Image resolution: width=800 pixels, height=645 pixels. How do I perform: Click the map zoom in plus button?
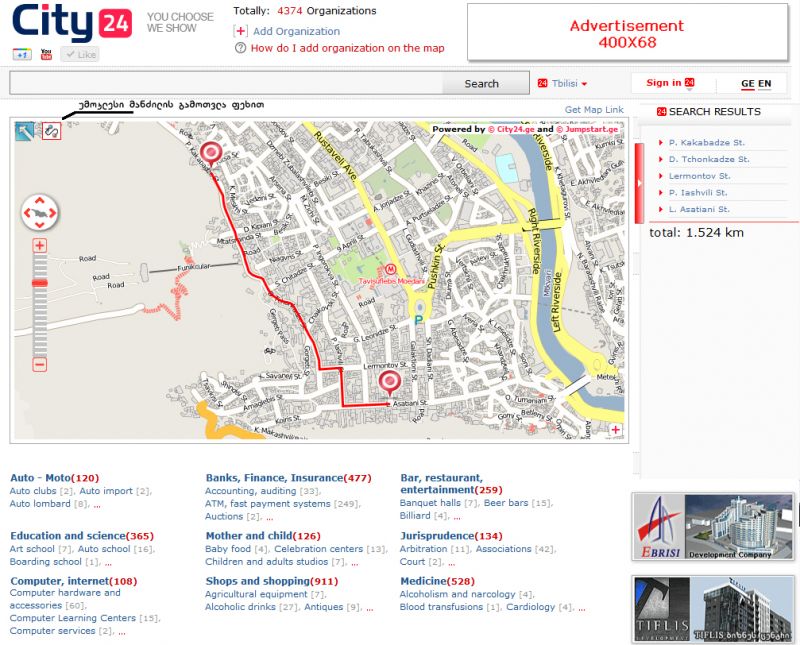point(40,245)
